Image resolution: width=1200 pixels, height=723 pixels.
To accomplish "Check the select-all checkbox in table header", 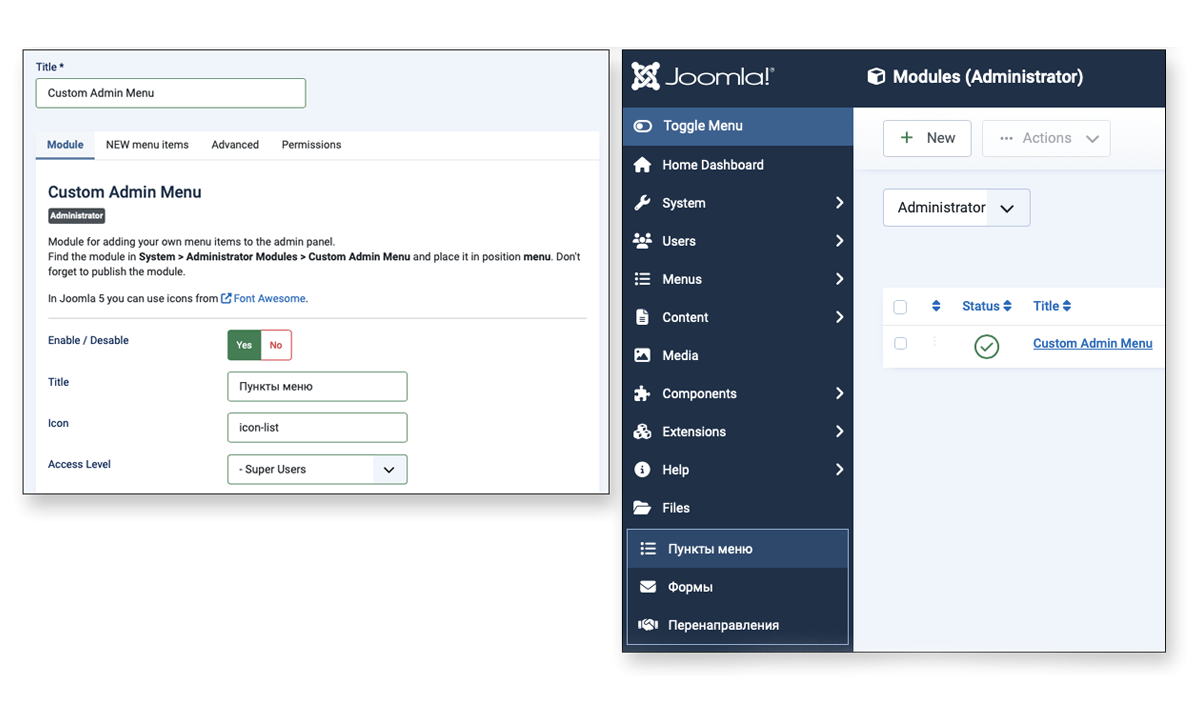I will [x=900, y=307].
